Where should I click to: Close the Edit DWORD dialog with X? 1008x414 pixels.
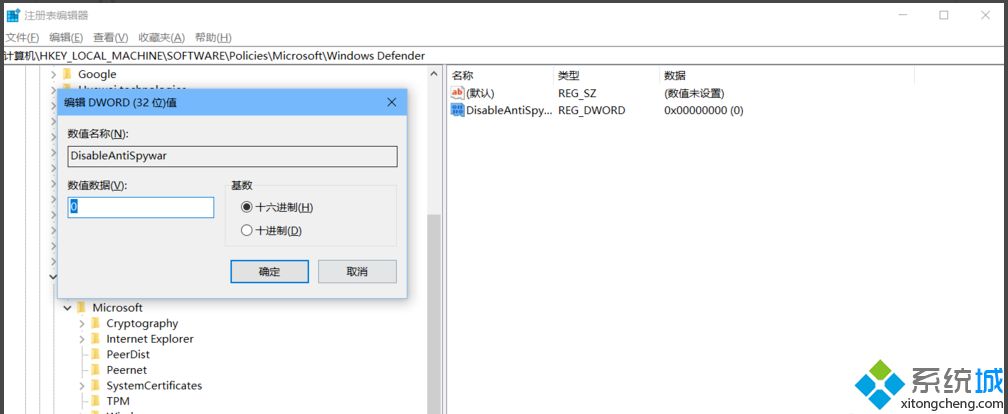[392, 102]
